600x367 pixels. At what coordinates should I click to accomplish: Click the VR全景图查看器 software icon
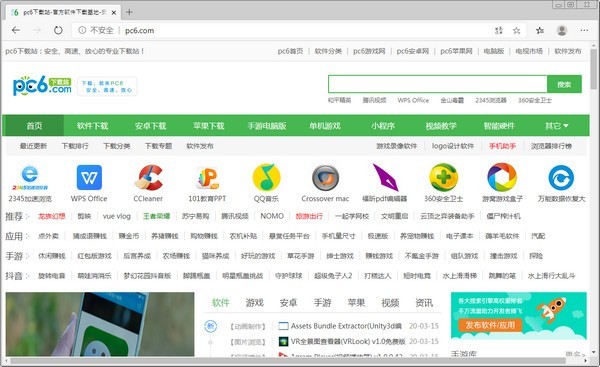[x=283, y=341]
